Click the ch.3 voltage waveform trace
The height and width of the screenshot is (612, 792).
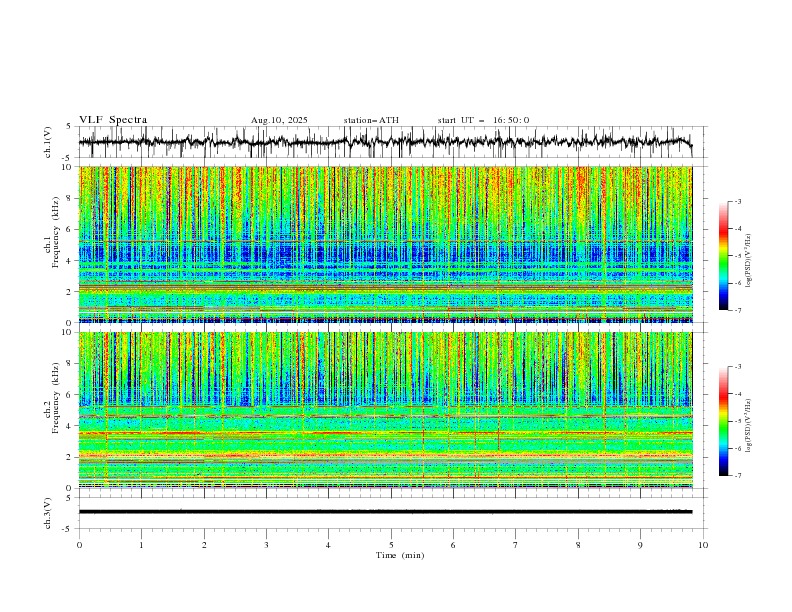click(x=385, y=512)
